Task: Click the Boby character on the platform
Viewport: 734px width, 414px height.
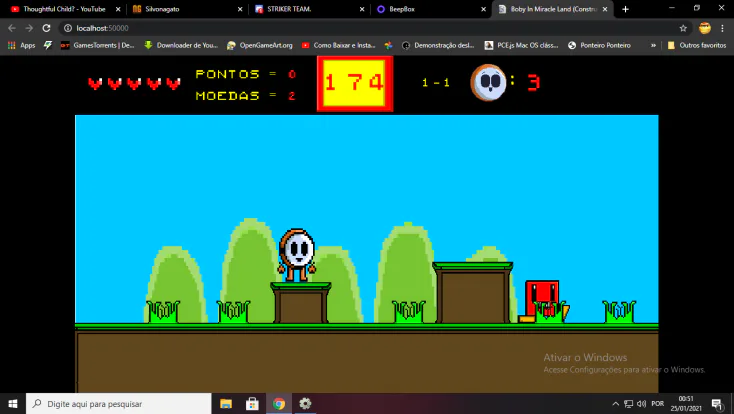Action: coord(297,255)
